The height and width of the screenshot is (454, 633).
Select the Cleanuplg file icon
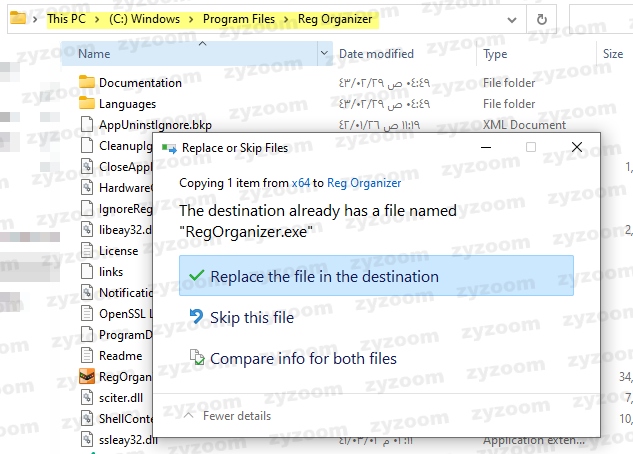point(87,145)
